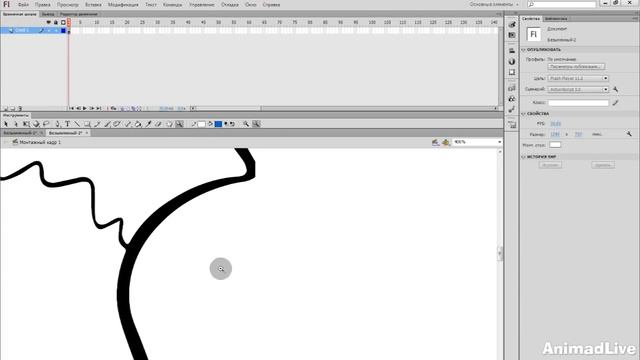Select the Paint Bucket tool
Viewport: 640px width, 360px height.
click(138, 124)
